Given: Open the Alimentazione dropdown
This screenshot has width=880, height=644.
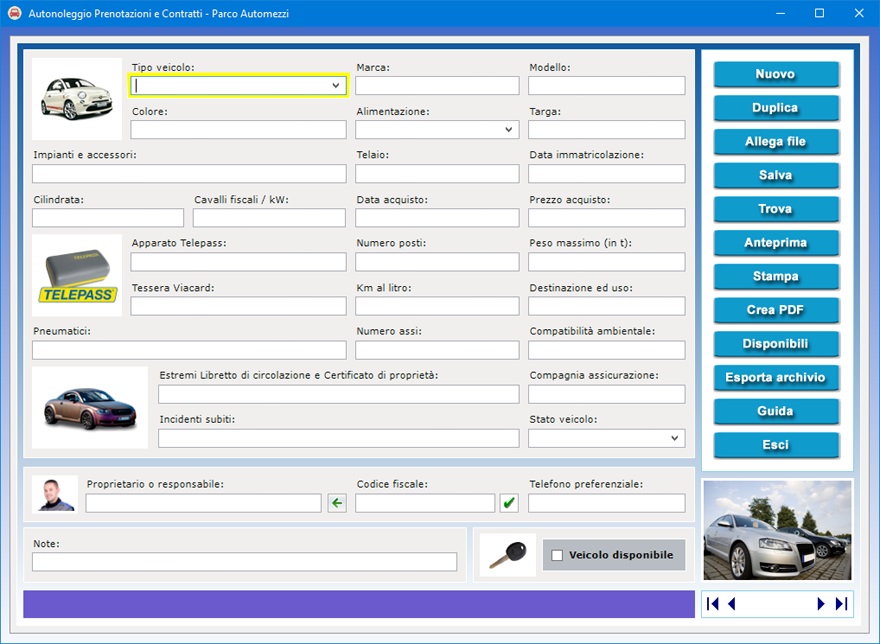Looking at the screenshot, I should pos(508,130).
